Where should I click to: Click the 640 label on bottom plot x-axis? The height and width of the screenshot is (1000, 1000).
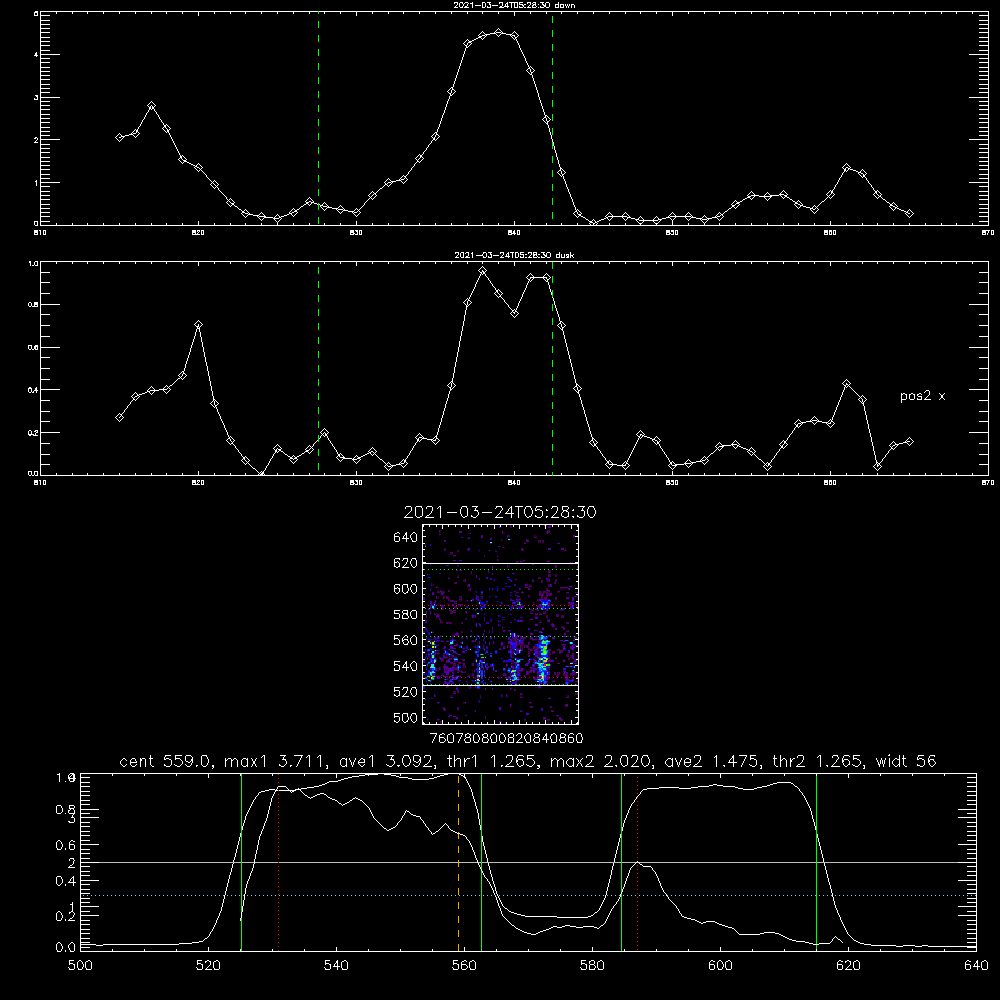pos(976,966)
